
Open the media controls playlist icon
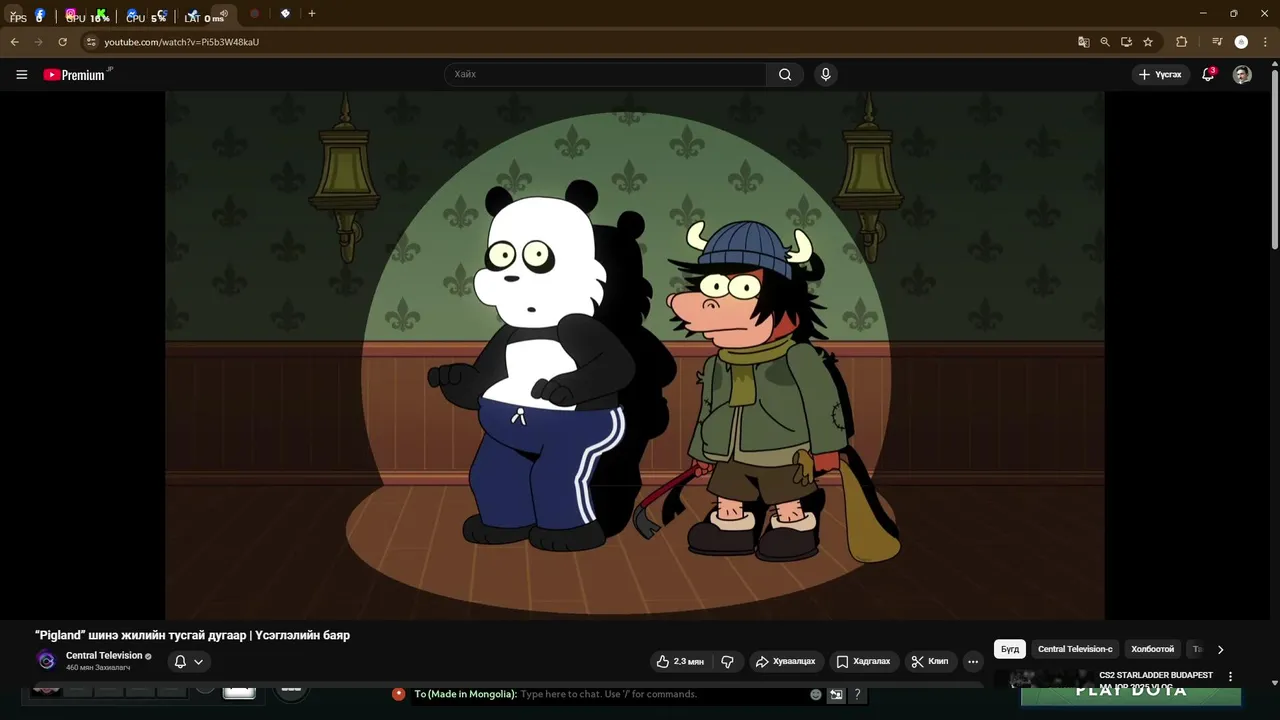[x=1217, y=42]
